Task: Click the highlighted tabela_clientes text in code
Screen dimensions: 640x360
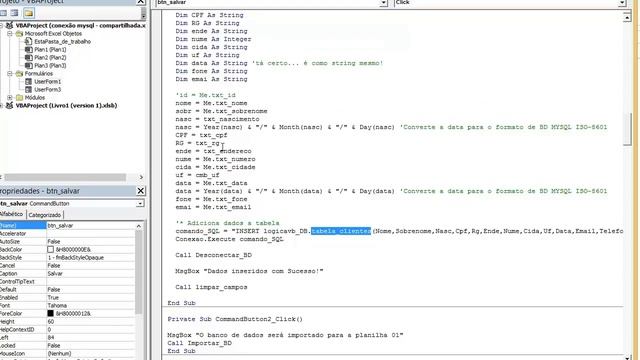Action: 341,231
